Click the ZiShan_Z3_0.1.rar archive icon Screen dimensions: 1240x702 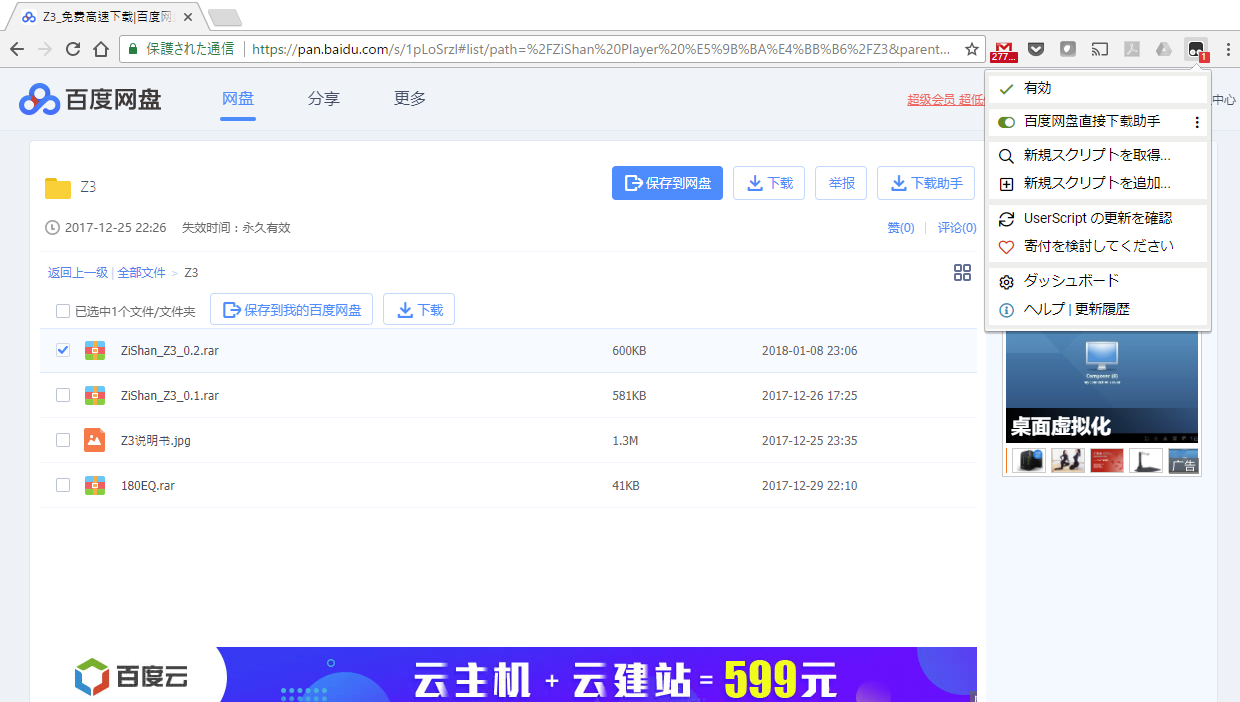[95, 395]
